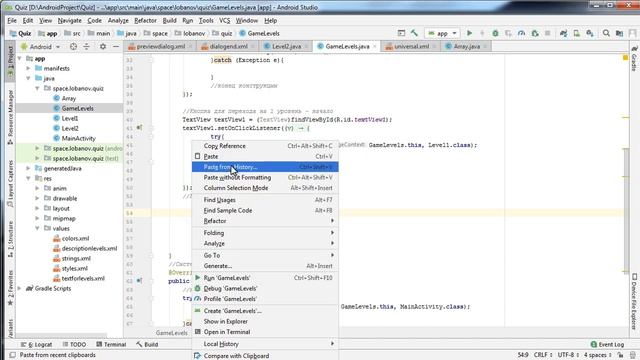The width and height of the screenshot is (640, 360).
Task: Collapse the java folder
Action: click(x=29, y=78)
